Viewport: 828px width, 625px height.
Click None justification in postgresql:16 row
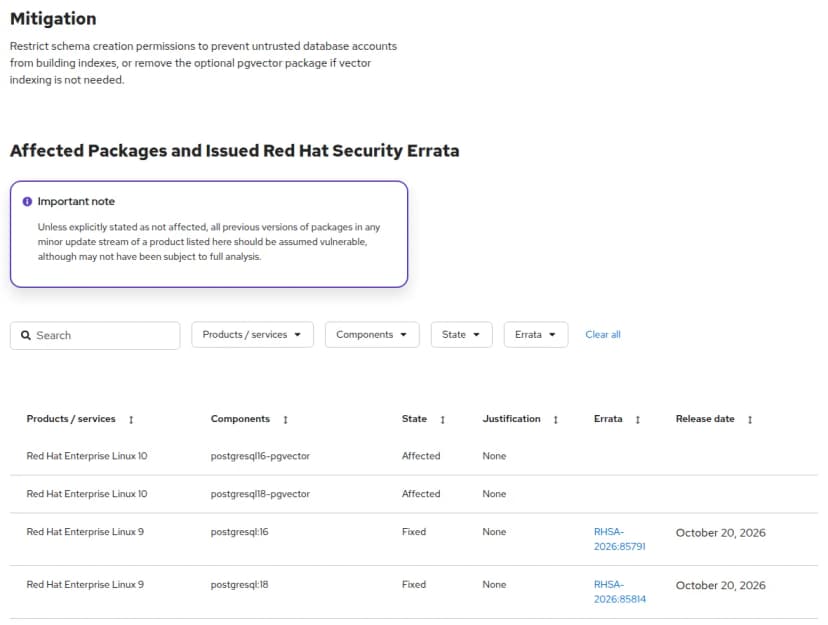[x=494, y=532]
